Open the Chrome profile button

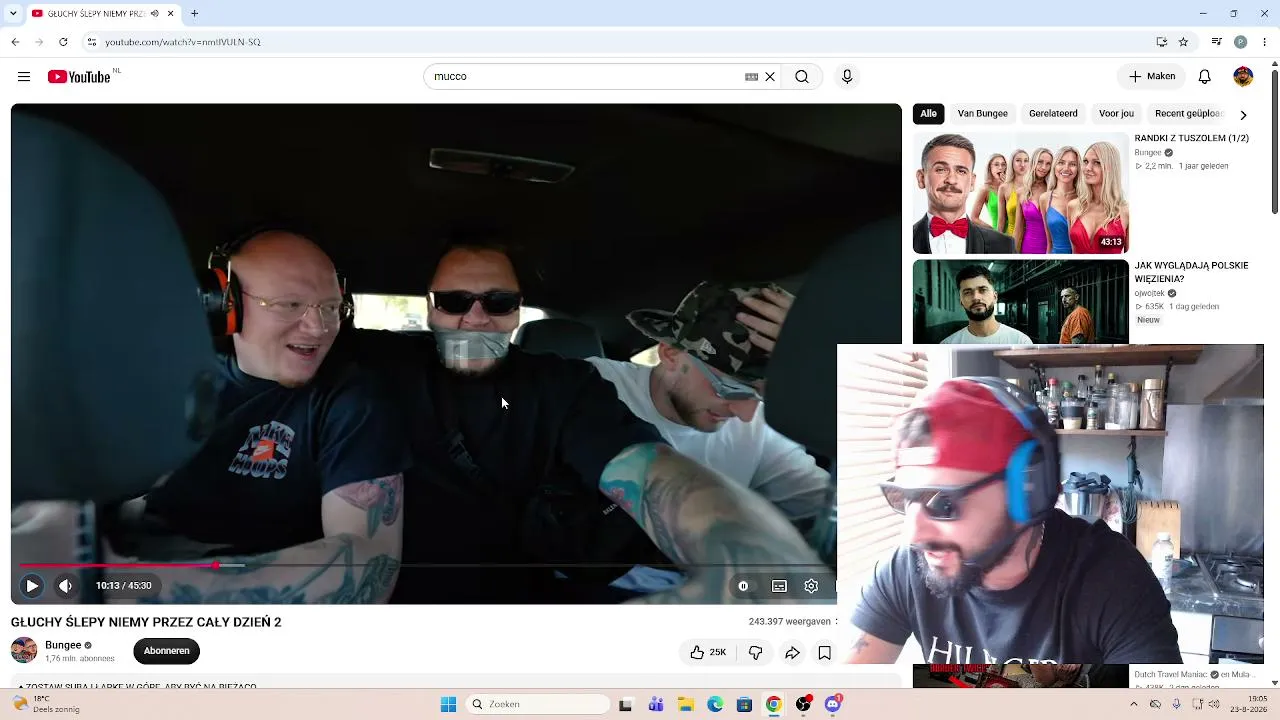[1240, 42]
